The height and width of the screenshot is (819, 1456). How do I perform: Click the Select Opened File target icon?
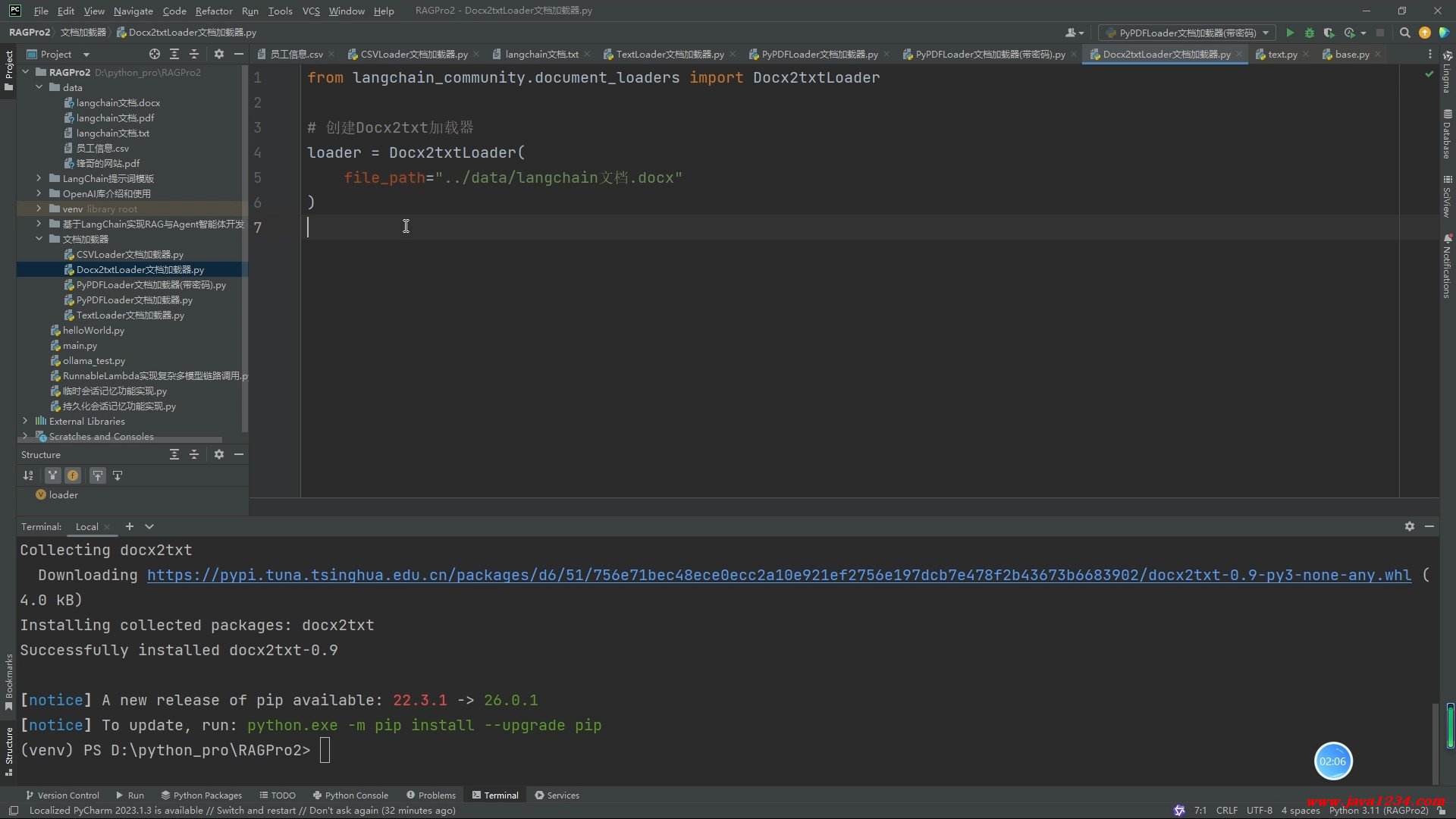coord(155,54)
